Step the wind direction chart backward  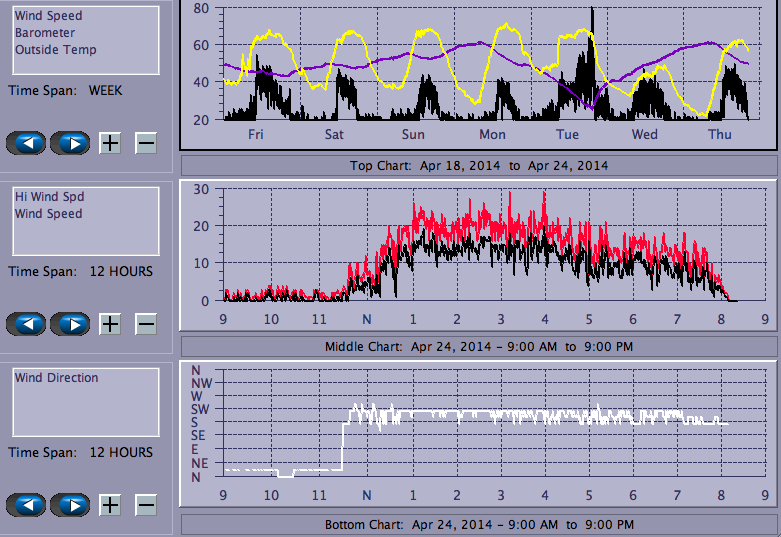(x=26, y=505)
